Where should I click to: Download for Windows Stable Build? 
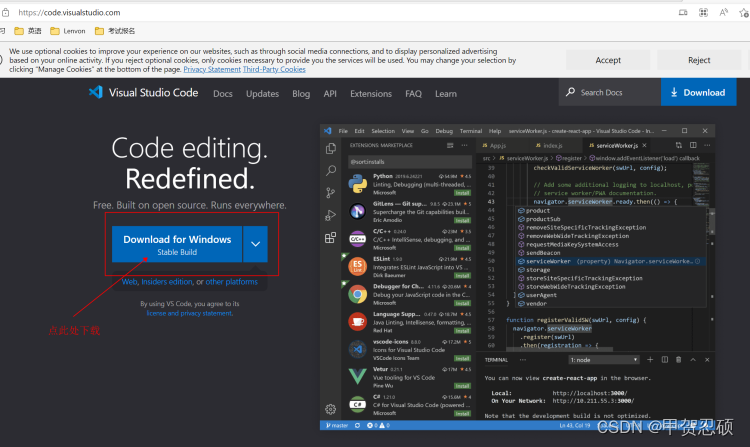click(177, 244)
